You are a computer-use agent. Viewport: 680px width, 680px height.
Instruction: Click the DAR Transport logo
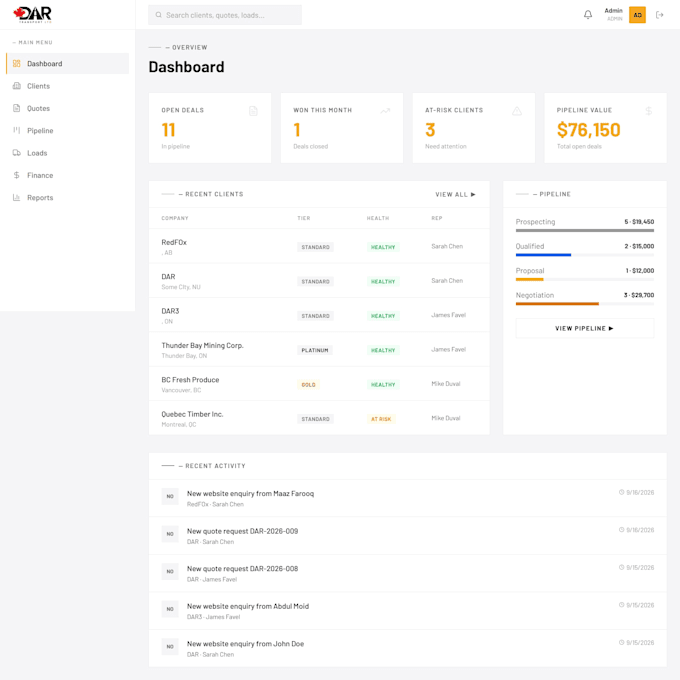click(x=33, y=15)
